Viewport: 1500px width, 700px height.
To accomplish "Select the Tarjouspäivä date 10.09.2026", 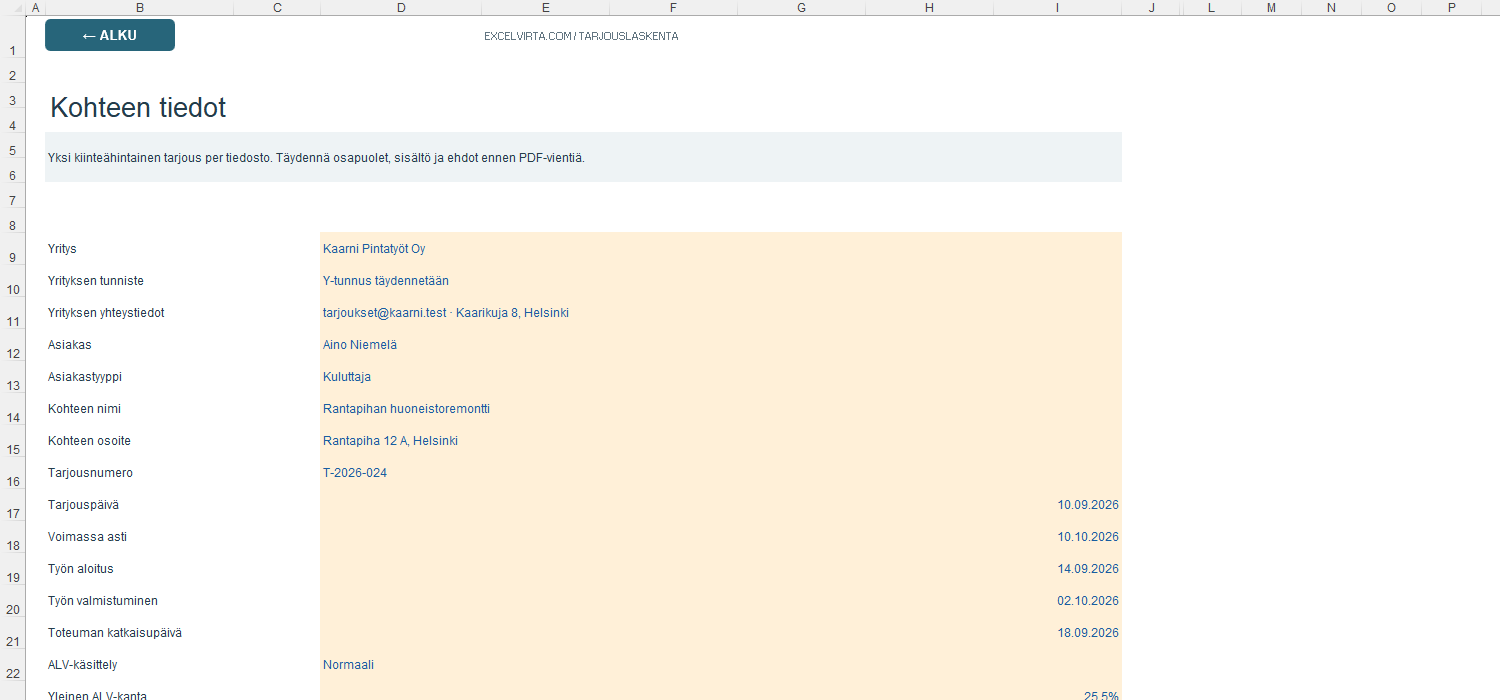I will pos(1088,505).
